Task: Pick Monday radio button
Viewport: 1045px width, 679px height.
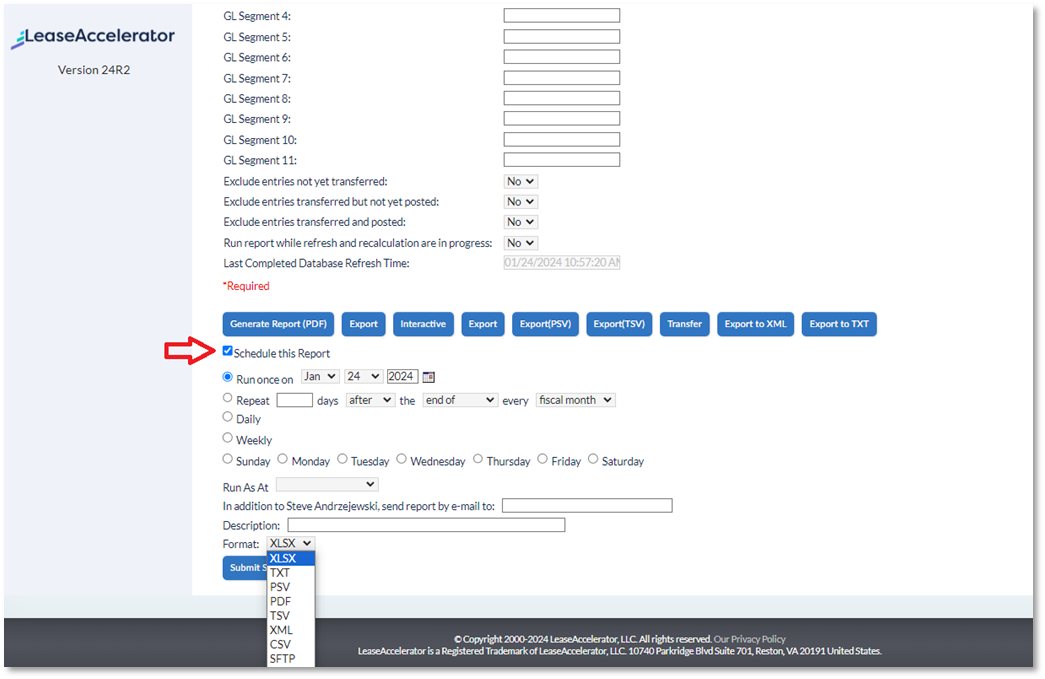Action: [283, 459]
